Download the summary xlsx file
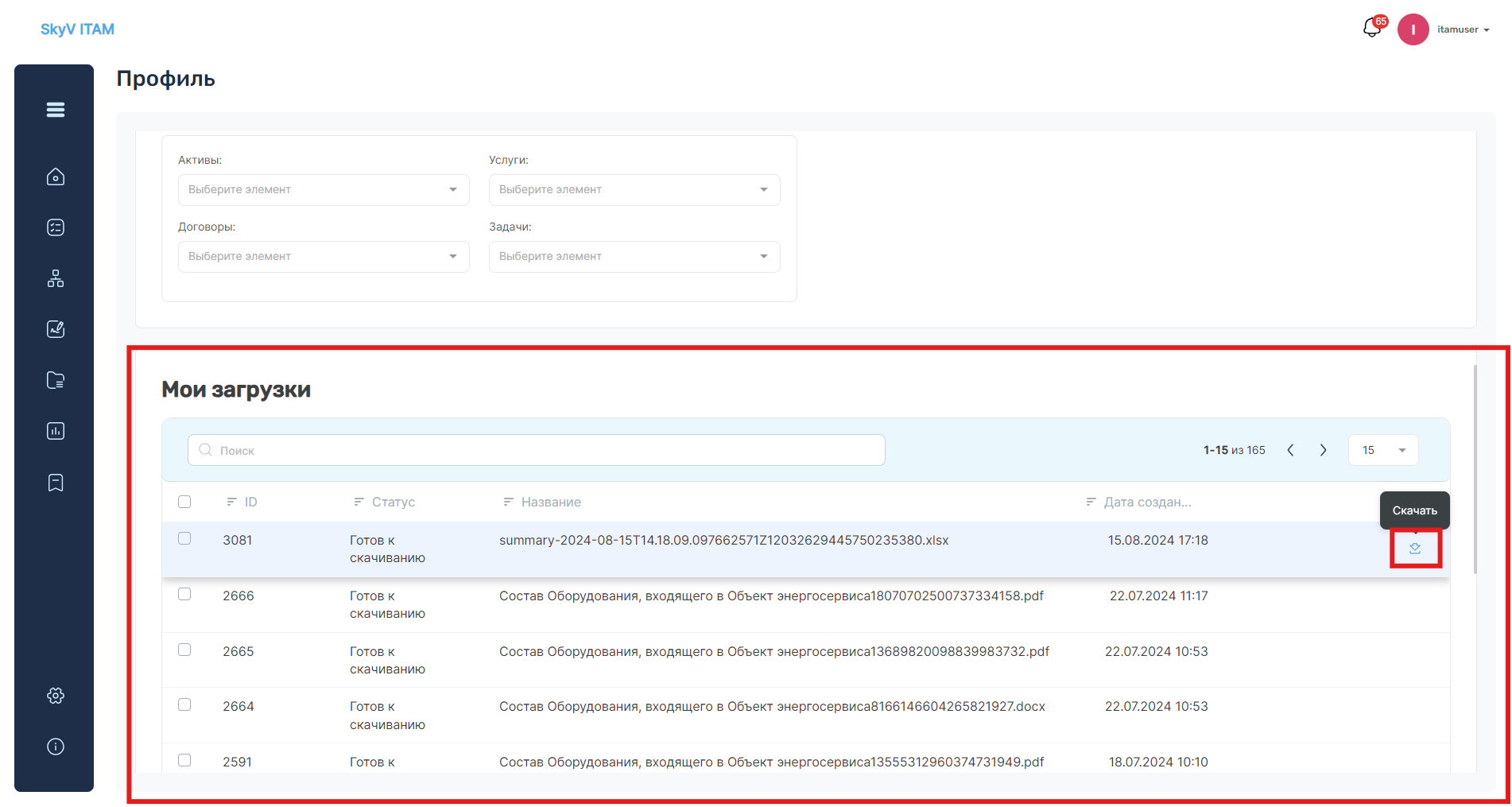 (x=1415, y=549)
